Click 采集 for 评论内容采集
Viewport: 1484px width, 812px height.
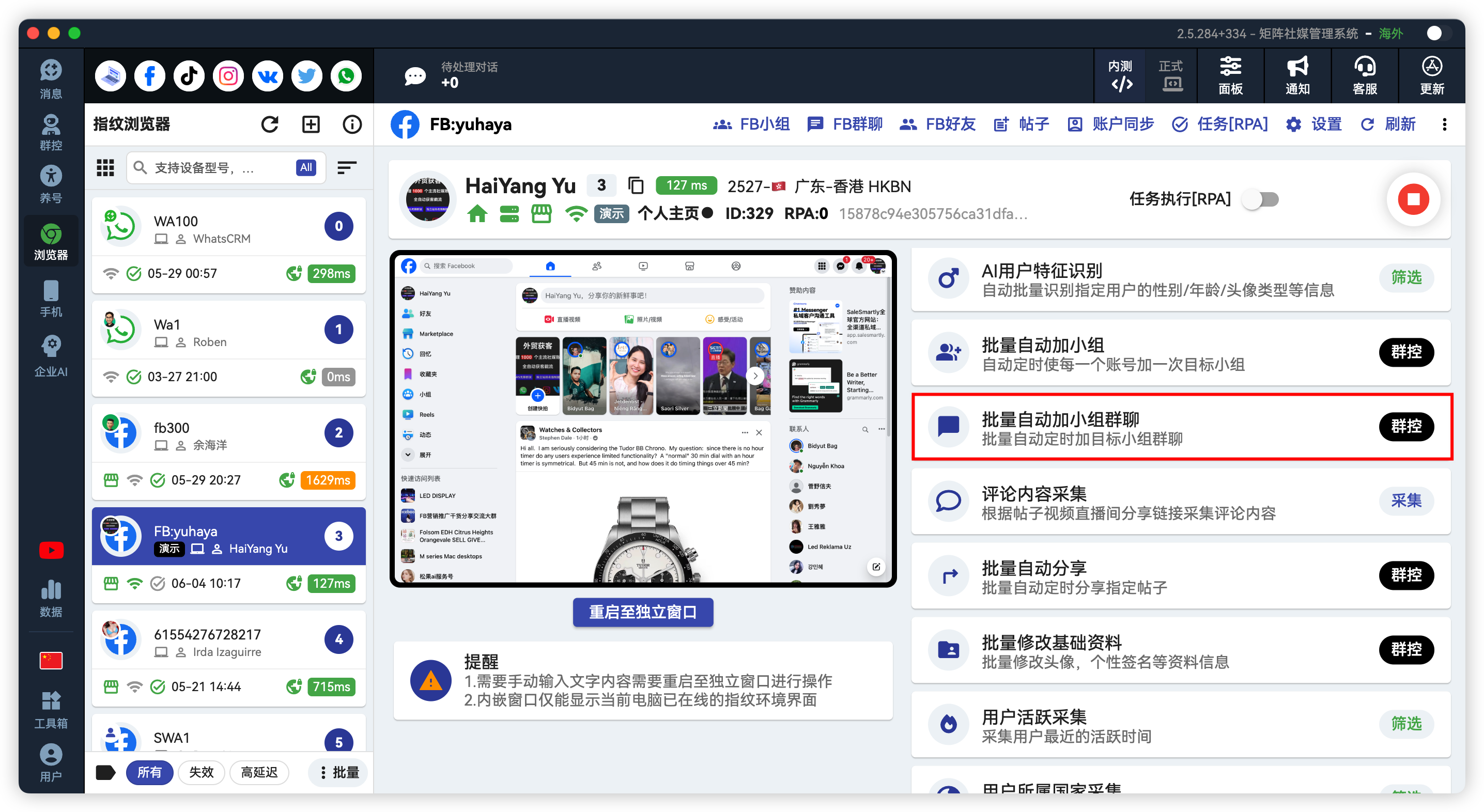point(1406,501)
